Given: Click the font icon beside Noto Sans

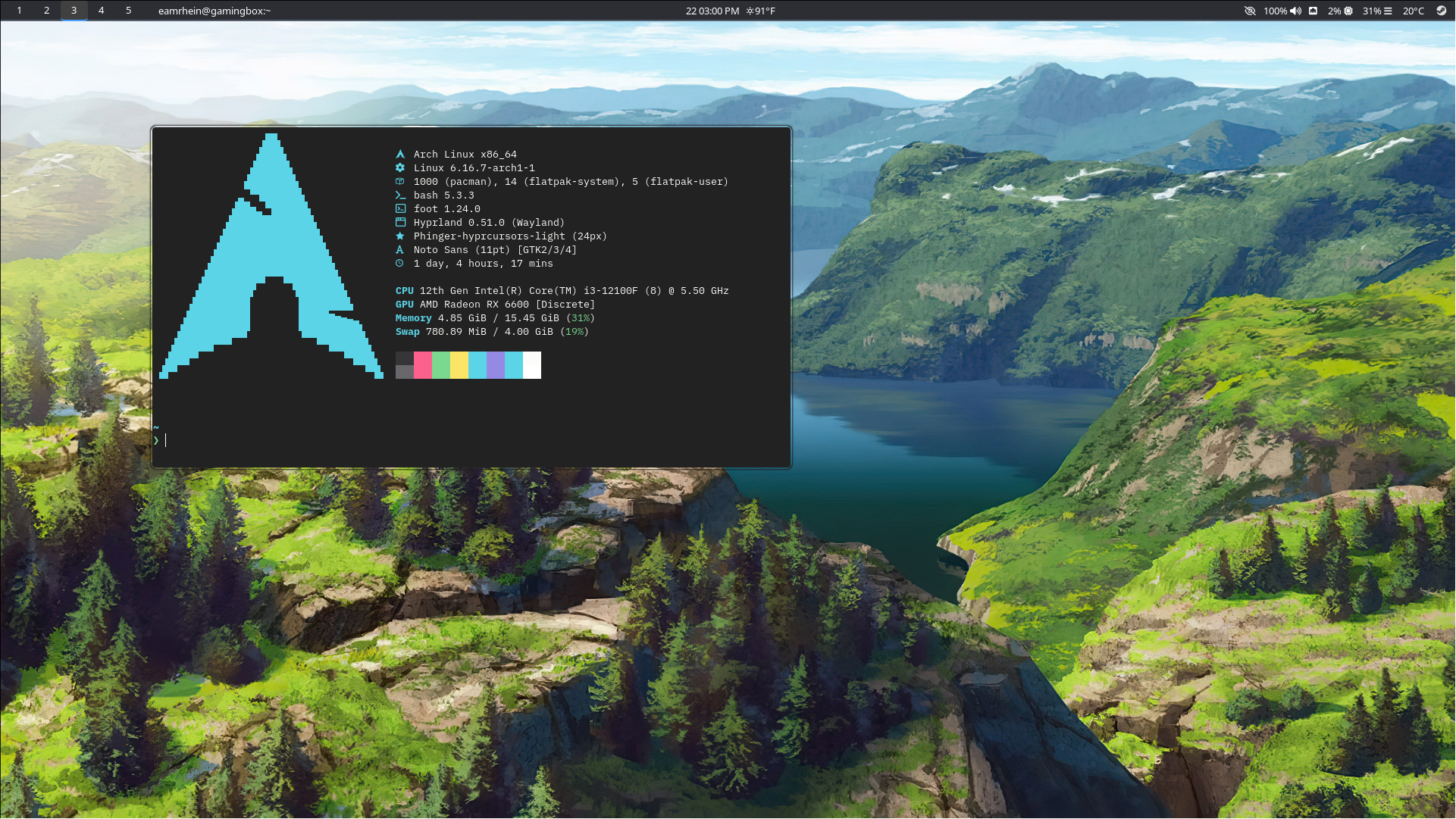Looking at the screenshot, I should click(x=400, y=250).
